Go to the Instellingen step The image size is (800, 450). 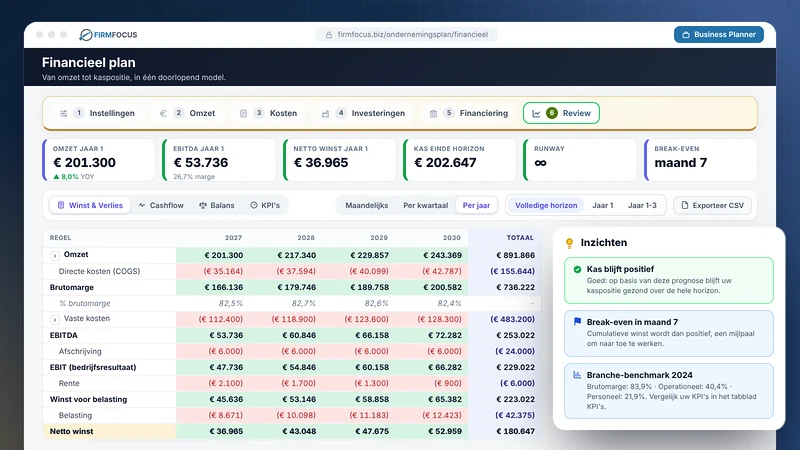point(97,113)
